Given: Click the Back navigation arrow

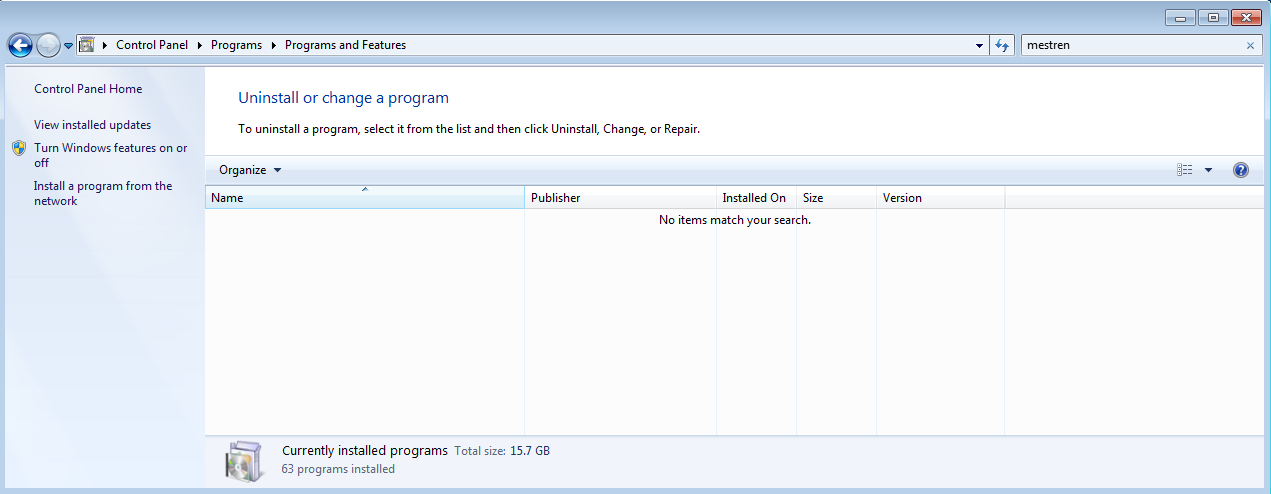Looking at the screenshot, I should tap(20, 45).
